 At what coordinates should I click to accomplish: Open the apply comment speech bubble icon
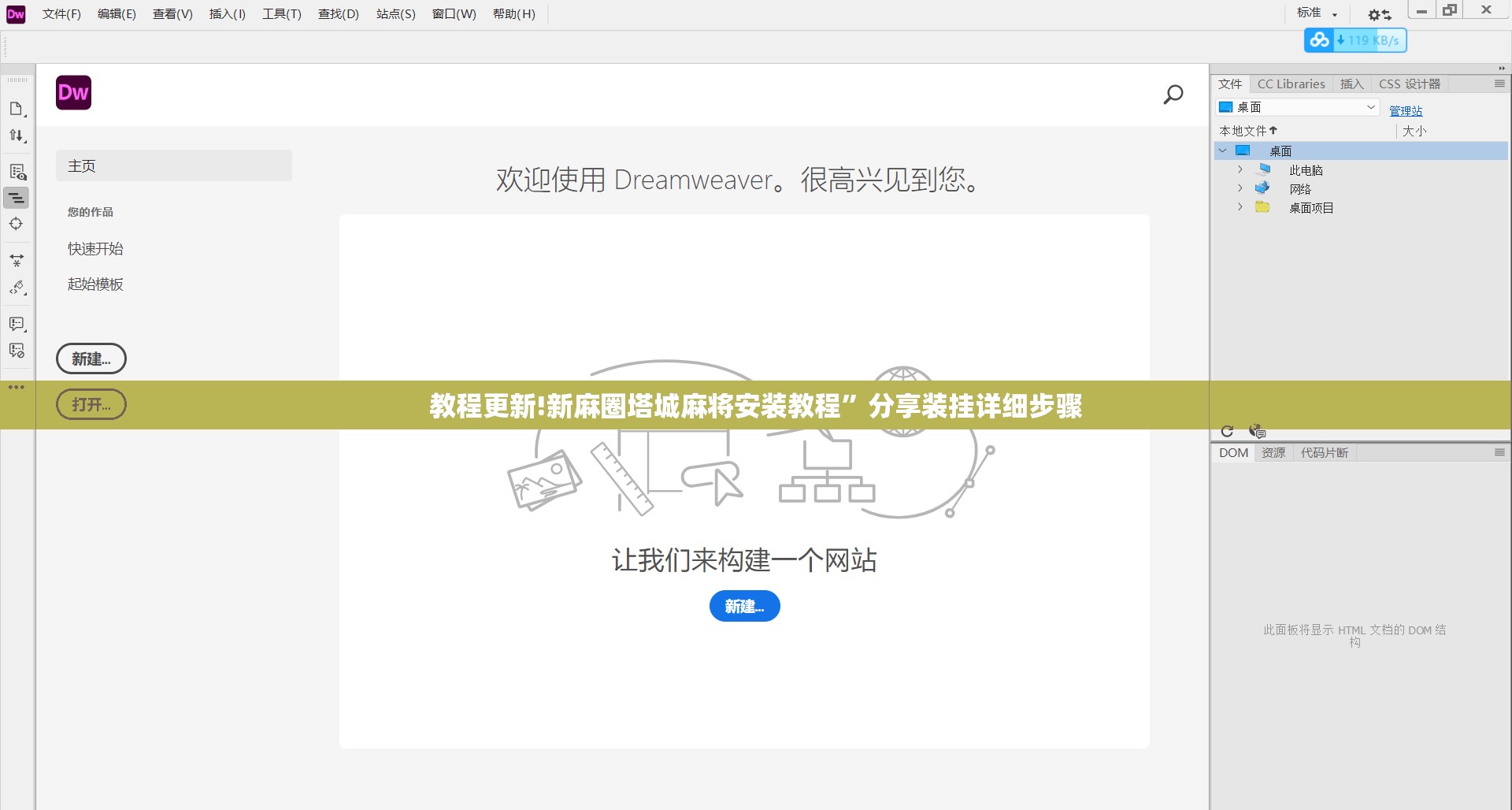pyautogui.click(x=17, y=324)
